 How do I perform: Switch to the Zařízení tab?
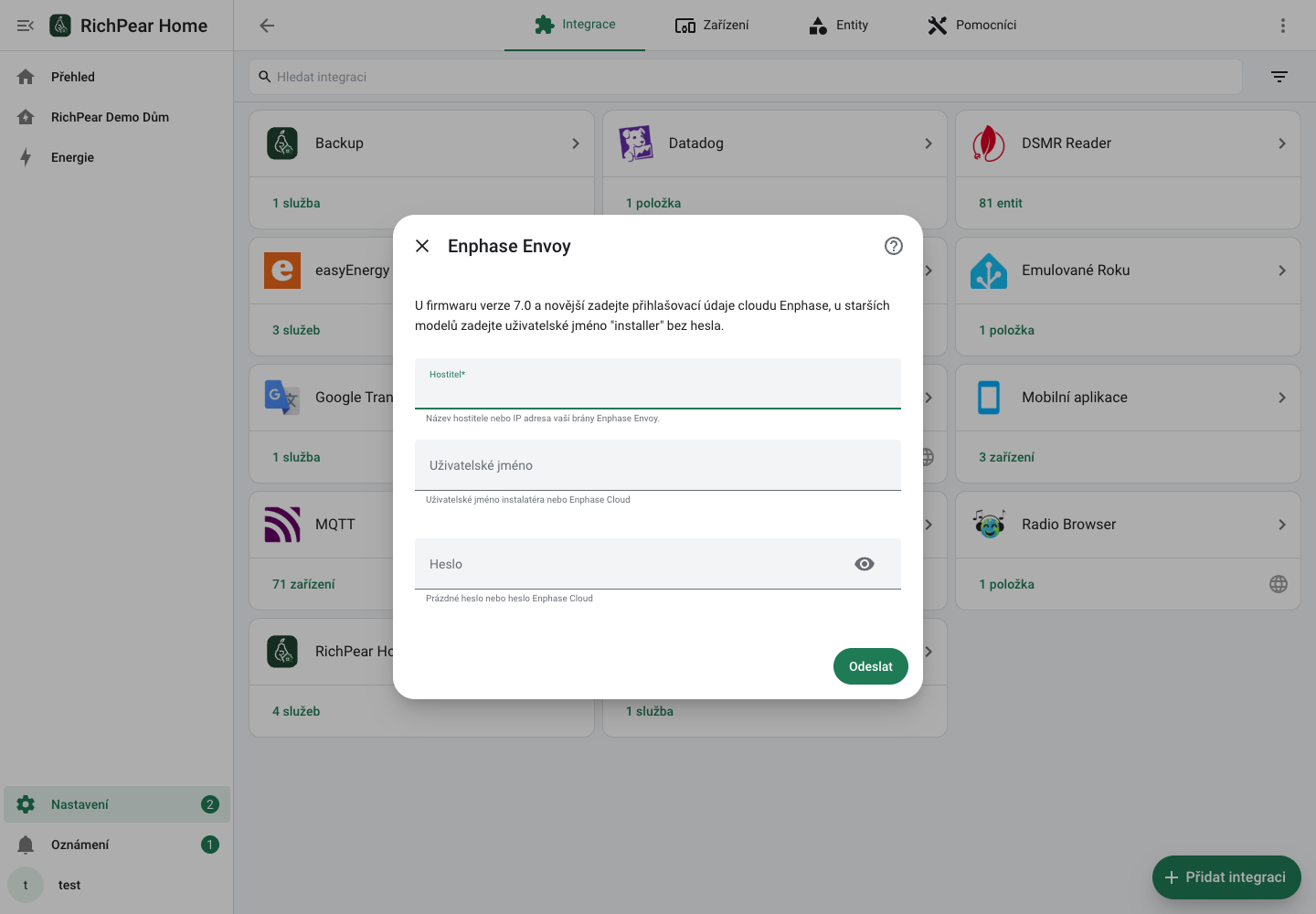point(712,25)
